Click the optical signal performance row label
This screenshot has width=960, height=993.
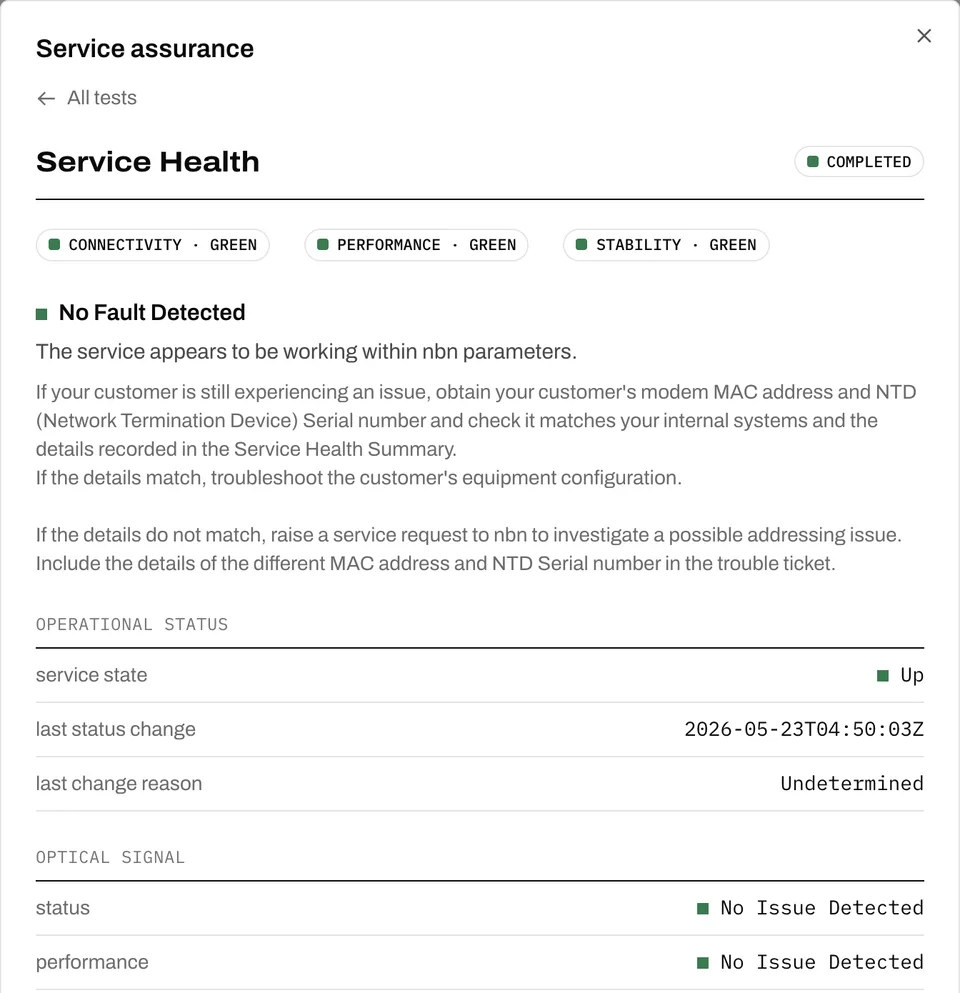click(x=92, y=963)
